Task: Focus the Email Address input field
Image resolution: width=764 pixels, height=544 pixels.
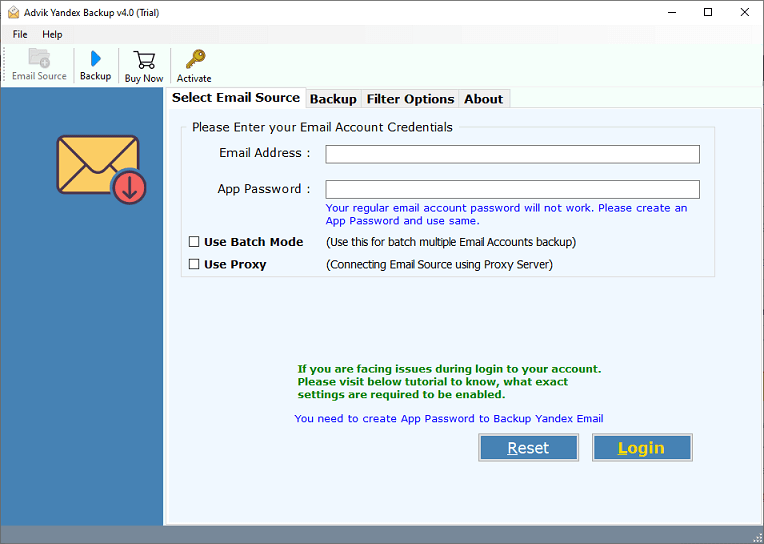Action: coord(513,154)
